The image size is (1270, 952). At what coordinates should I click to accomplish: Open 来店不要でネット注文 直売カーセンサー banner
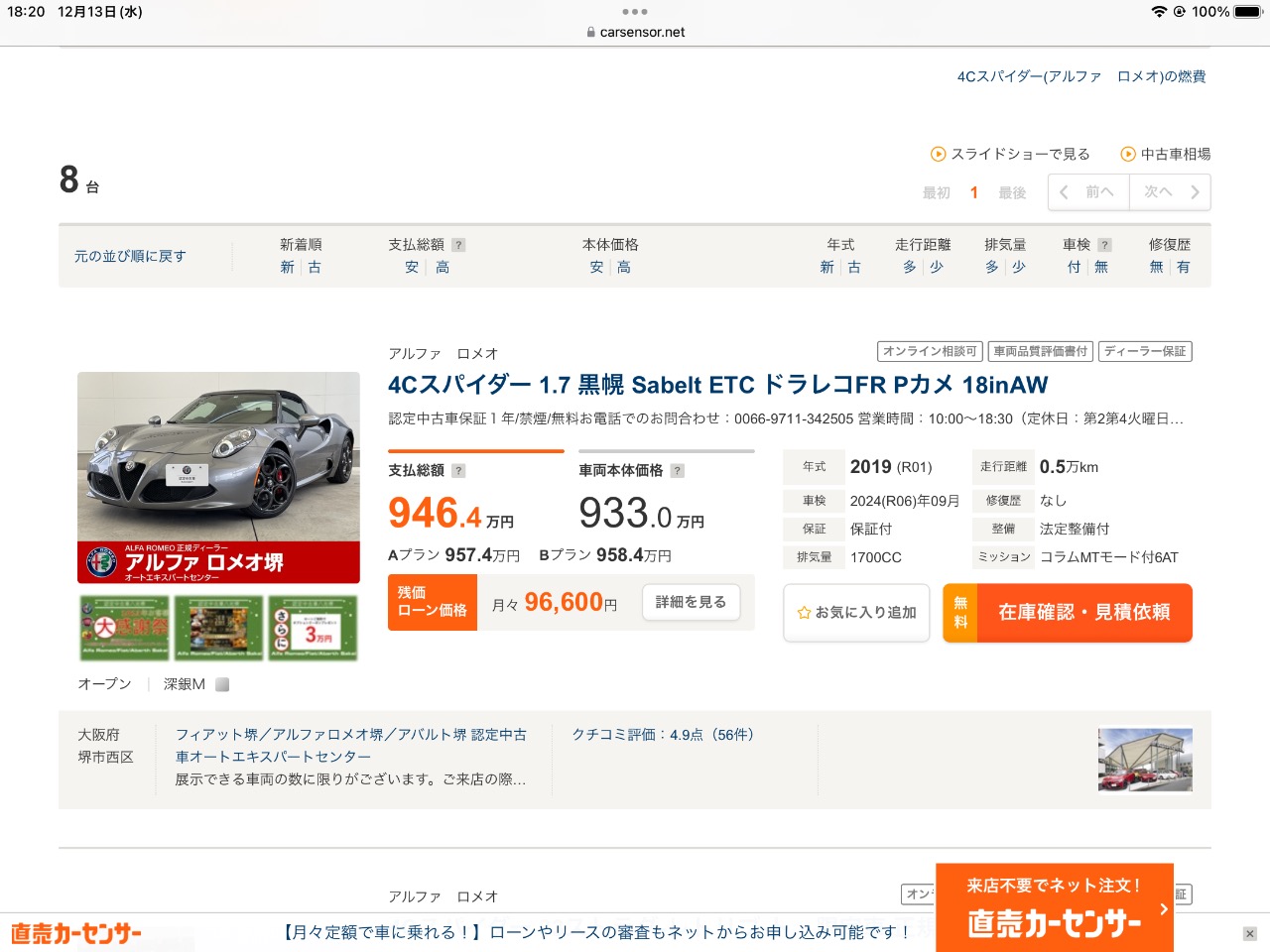[x=1055, y=907]
